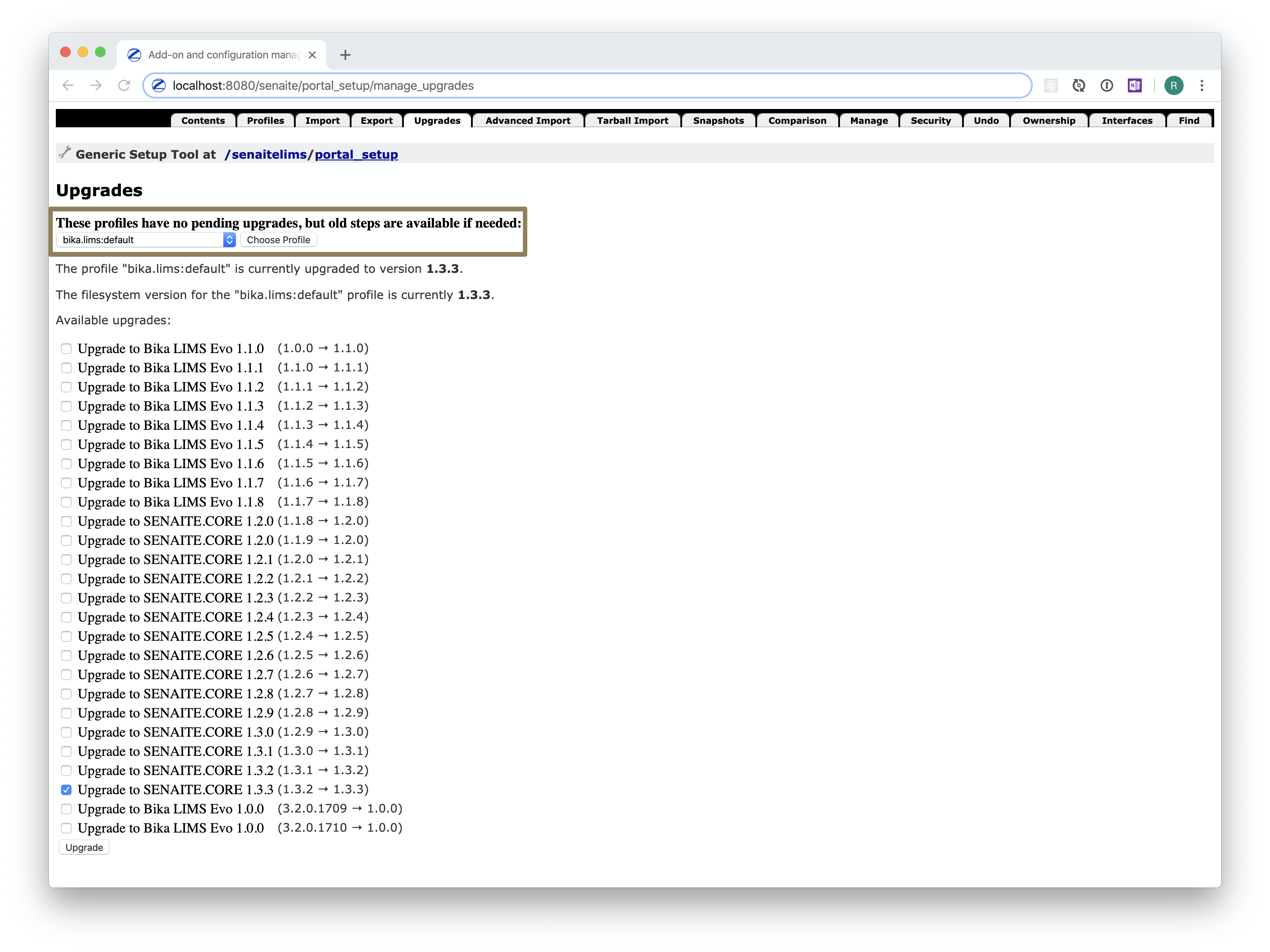This screenshot has height=952, width=1270.
Task: Click the OneNote clipper extension icon
Action: [x=1134, y=85]
